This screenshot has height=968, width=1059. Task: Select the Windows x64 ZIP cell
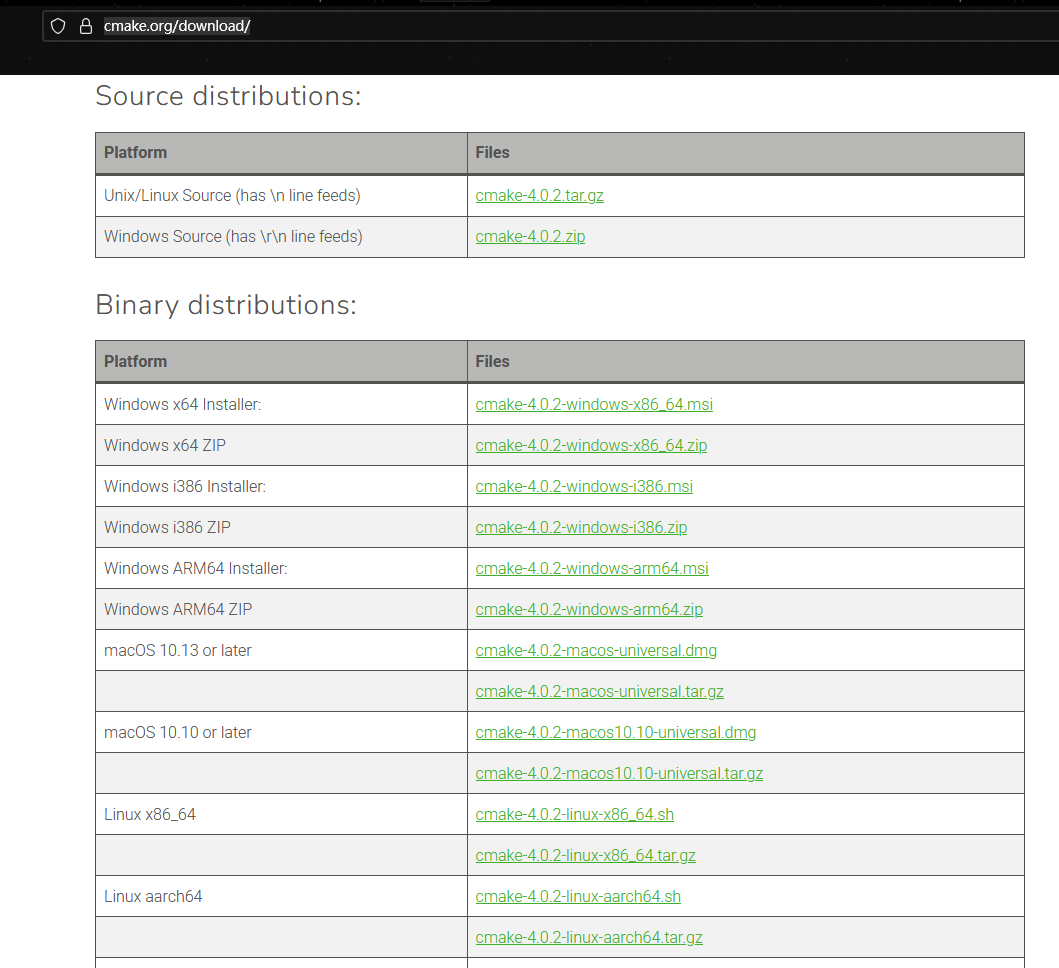click(x=281, y=445)
